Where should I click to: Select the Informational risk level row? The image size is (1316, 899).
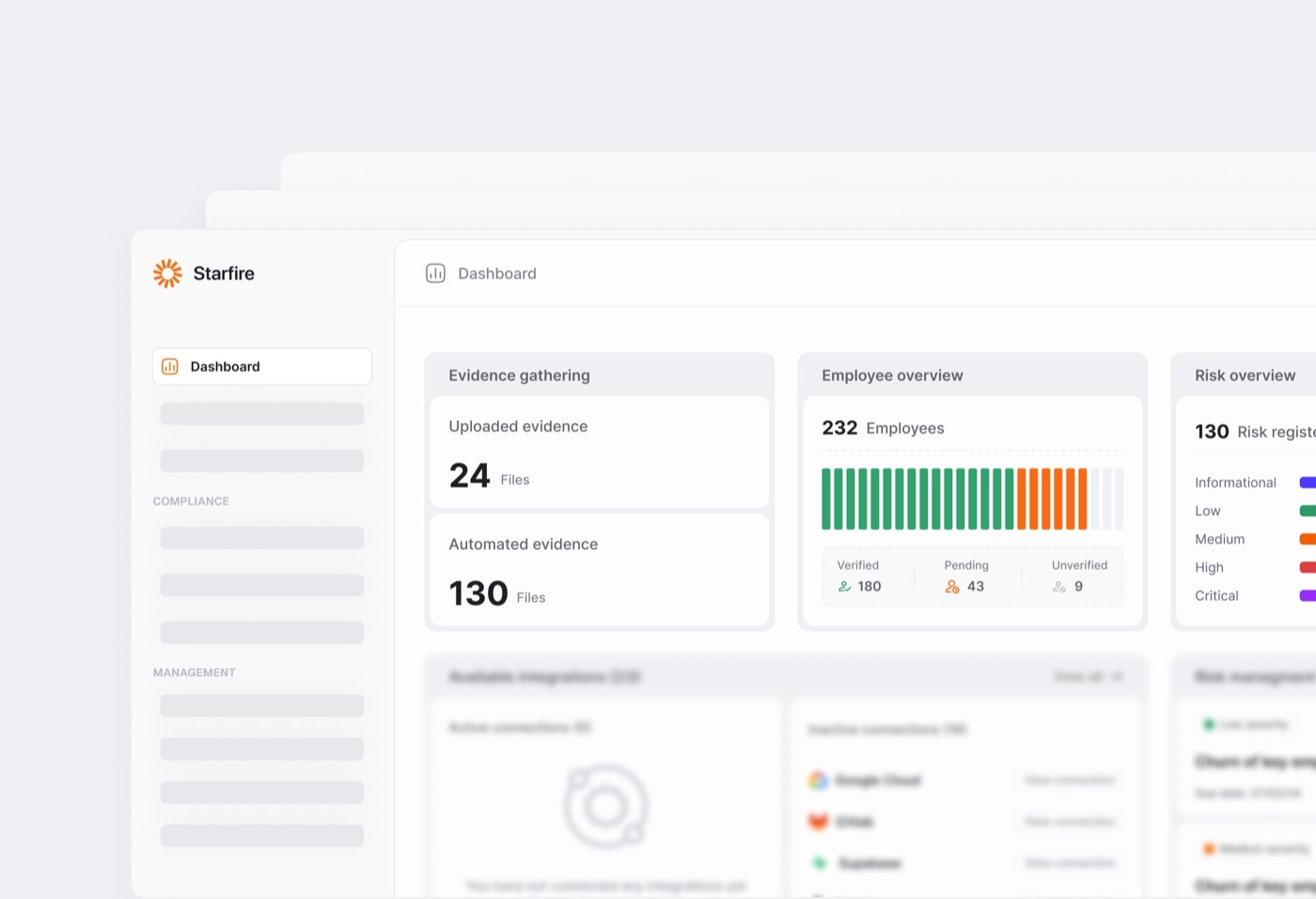1255,482
